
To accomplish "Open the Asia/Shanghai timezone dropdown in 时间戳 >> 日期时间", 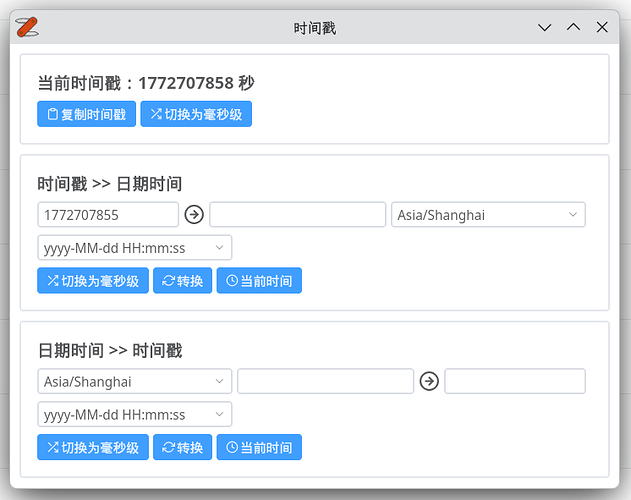I will click(x=488, y=215).
